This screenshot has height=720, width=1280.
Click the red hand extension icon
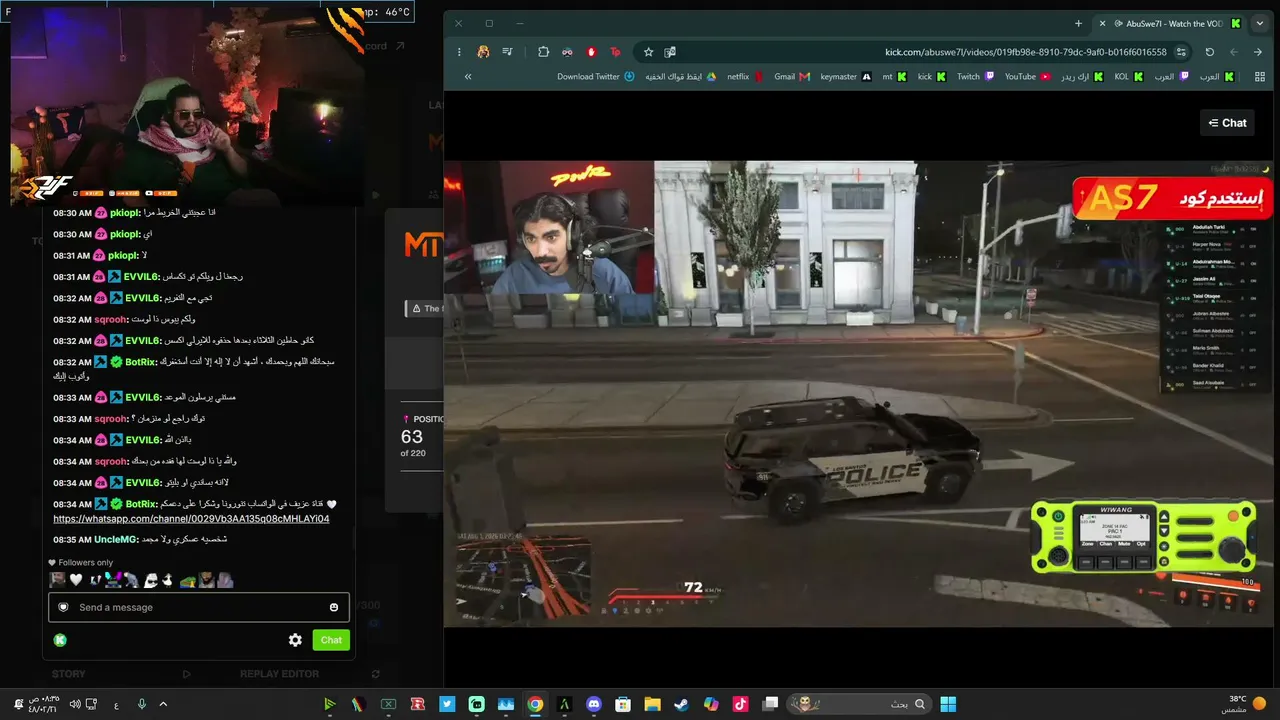click(x=591, y=52)
